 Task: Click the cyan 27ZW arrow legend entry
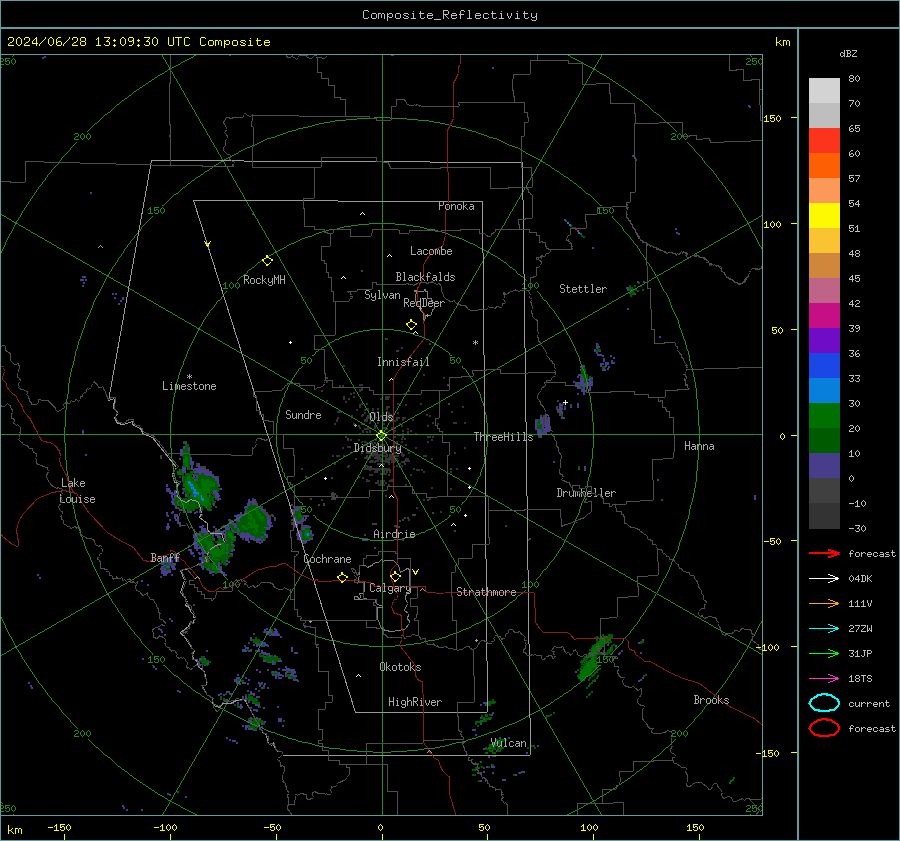click(824, 629)
